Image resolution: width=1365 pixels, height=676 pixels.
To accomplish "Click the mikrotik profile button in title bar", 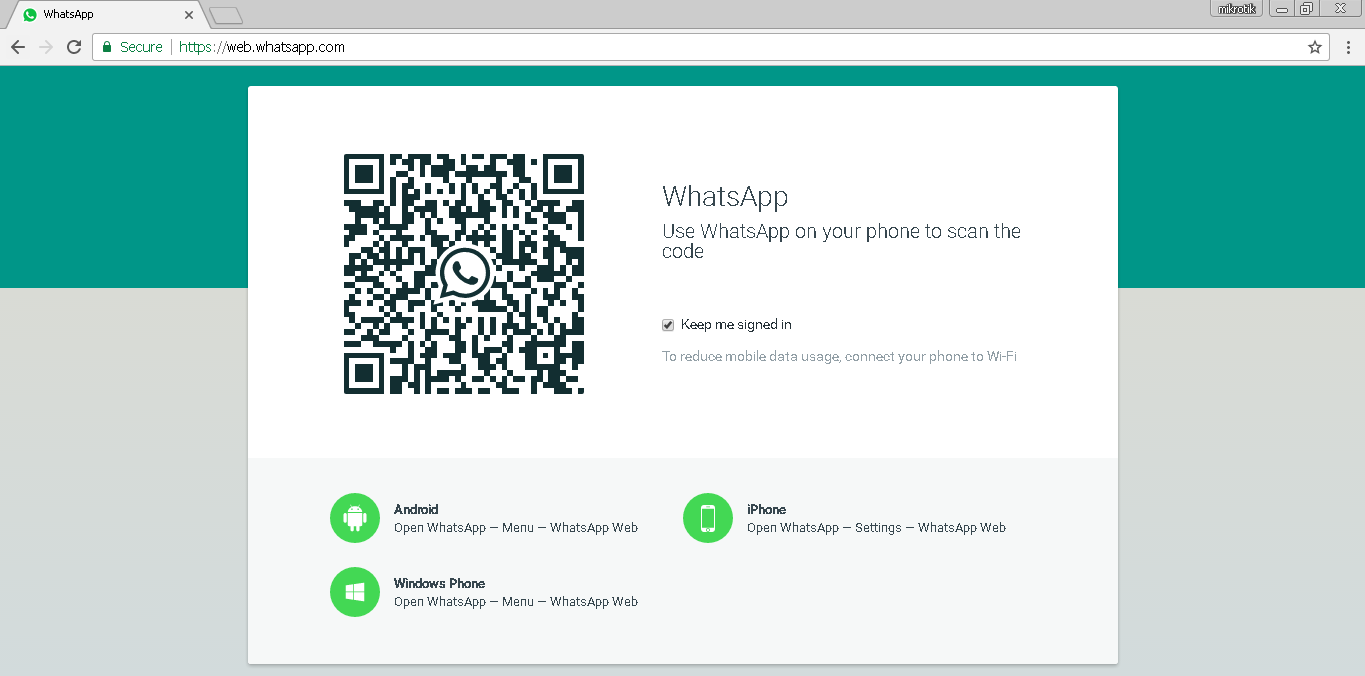I will 1236,9.
